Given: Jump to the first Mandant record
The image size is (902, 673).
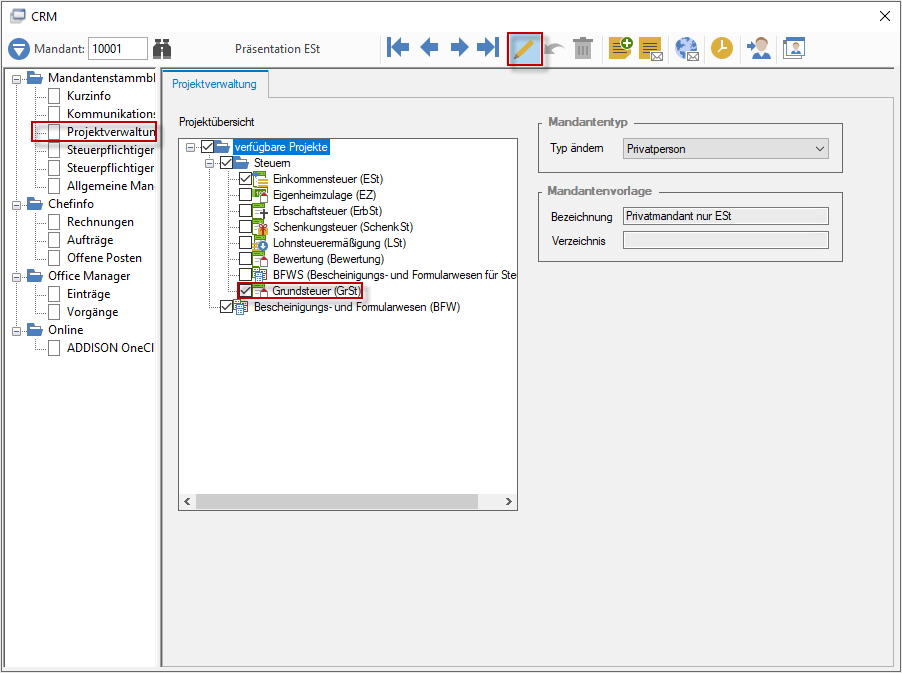Looking at the screenshot, I should [398, 48].
